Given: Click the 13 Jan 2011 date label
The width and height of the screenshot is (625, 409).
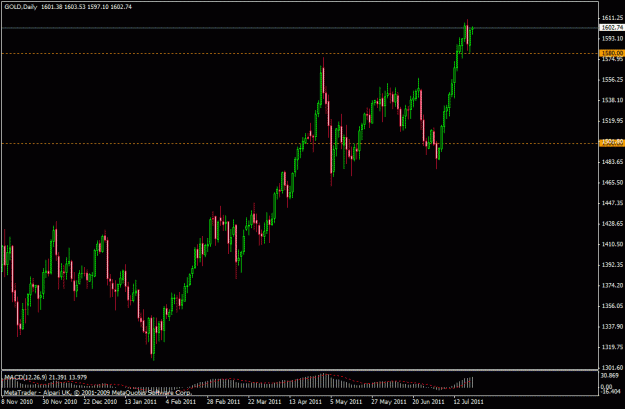Looking at the screenshot, I should tap(141, 402).
